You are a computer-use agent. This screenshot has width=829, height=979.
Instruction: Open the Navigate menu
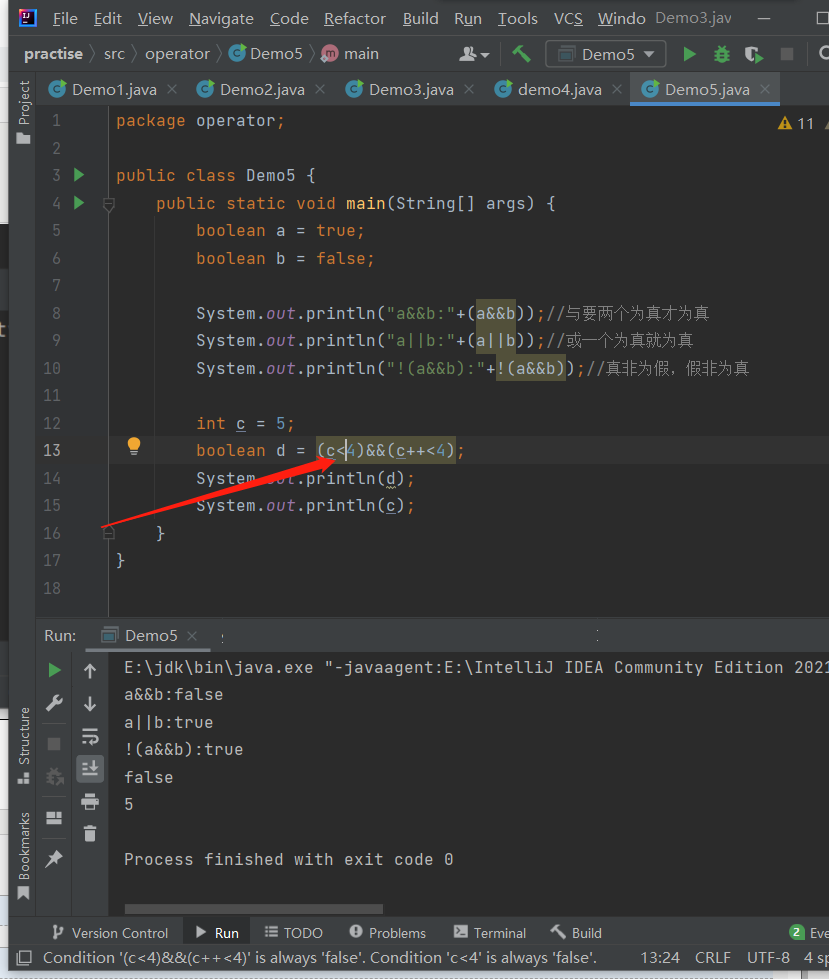pos(221,19)
